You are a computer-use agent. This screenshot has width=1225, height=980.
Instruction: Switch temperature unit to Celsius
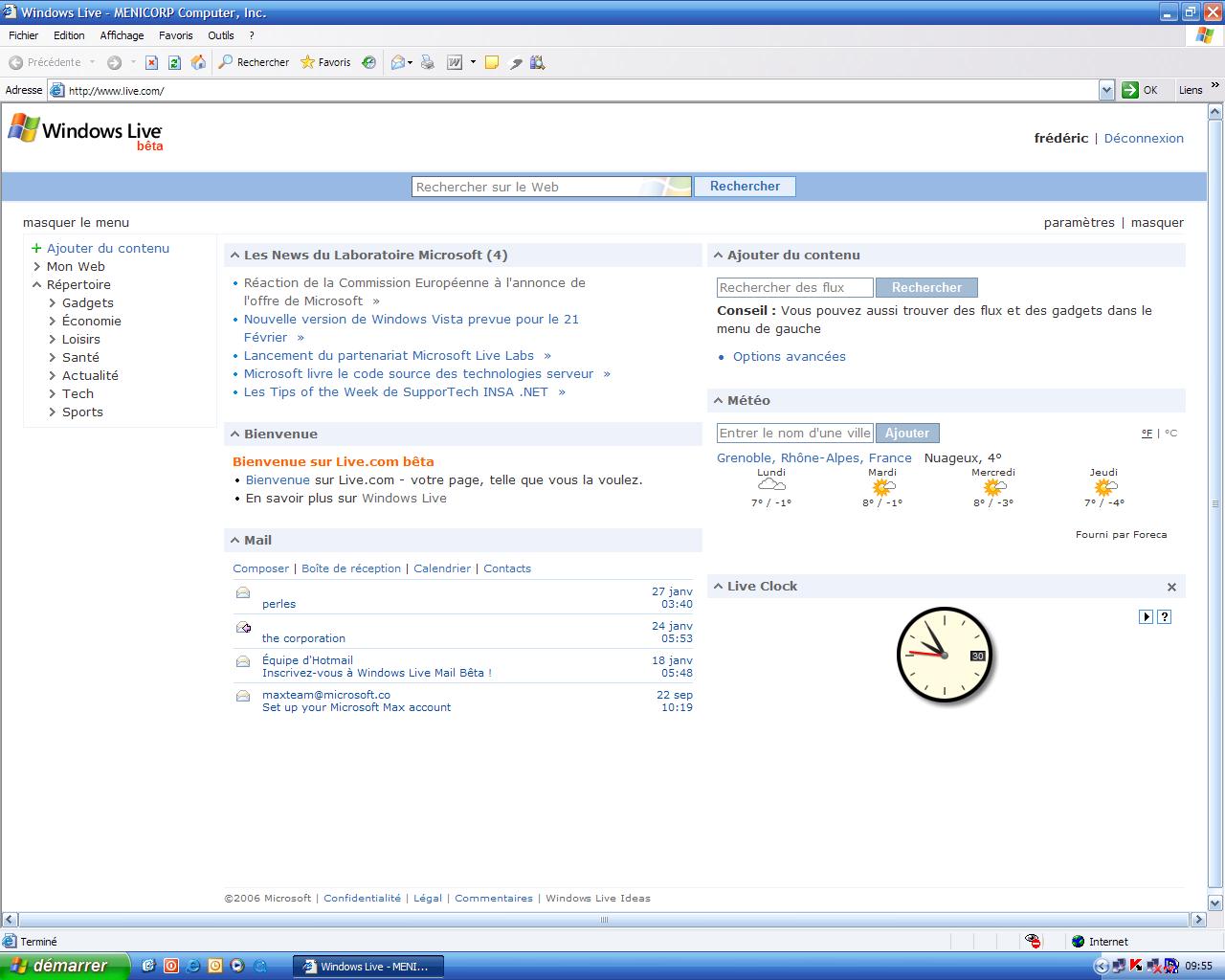[x=1170, y=434]
